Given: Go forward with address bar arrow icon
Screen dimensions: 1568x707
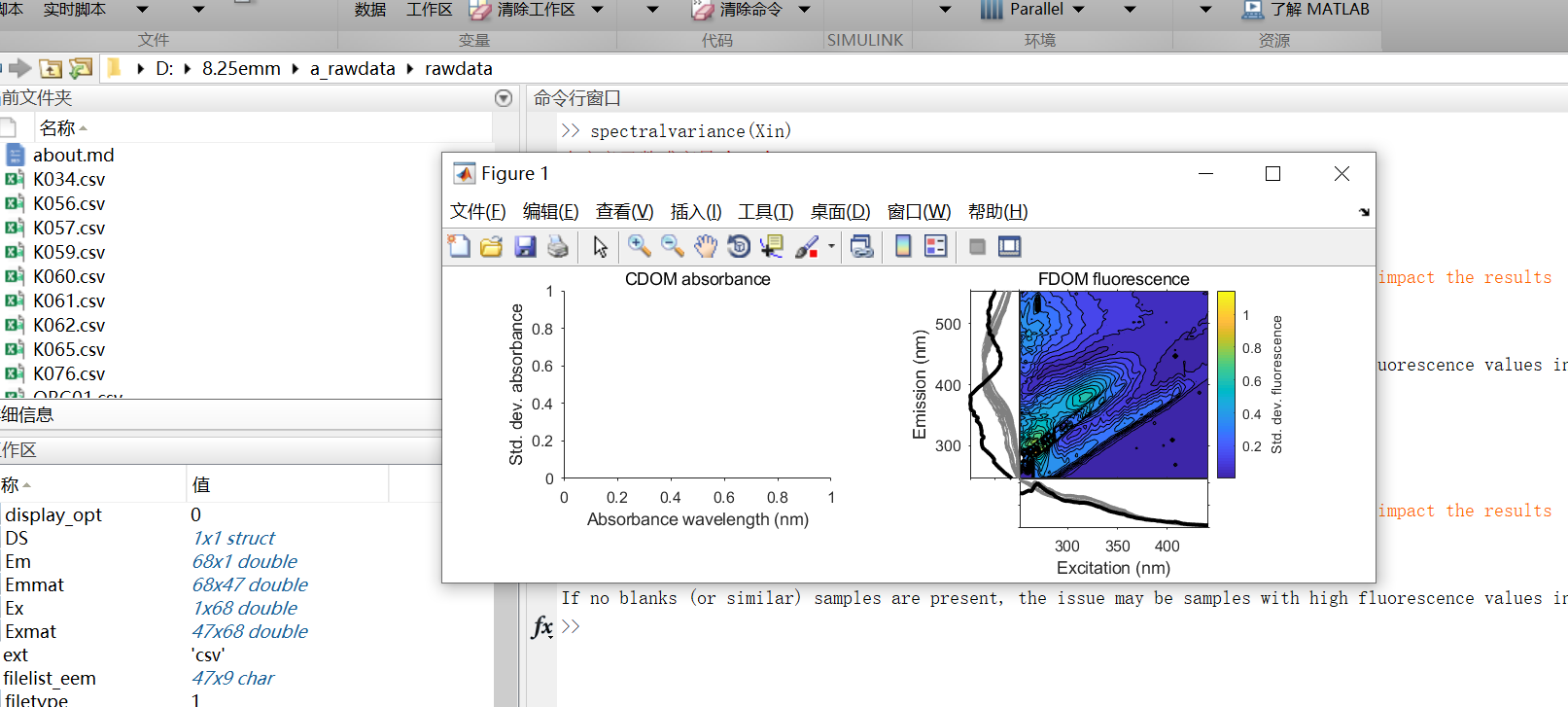Looking at the screenshot, I should (19, 68).
